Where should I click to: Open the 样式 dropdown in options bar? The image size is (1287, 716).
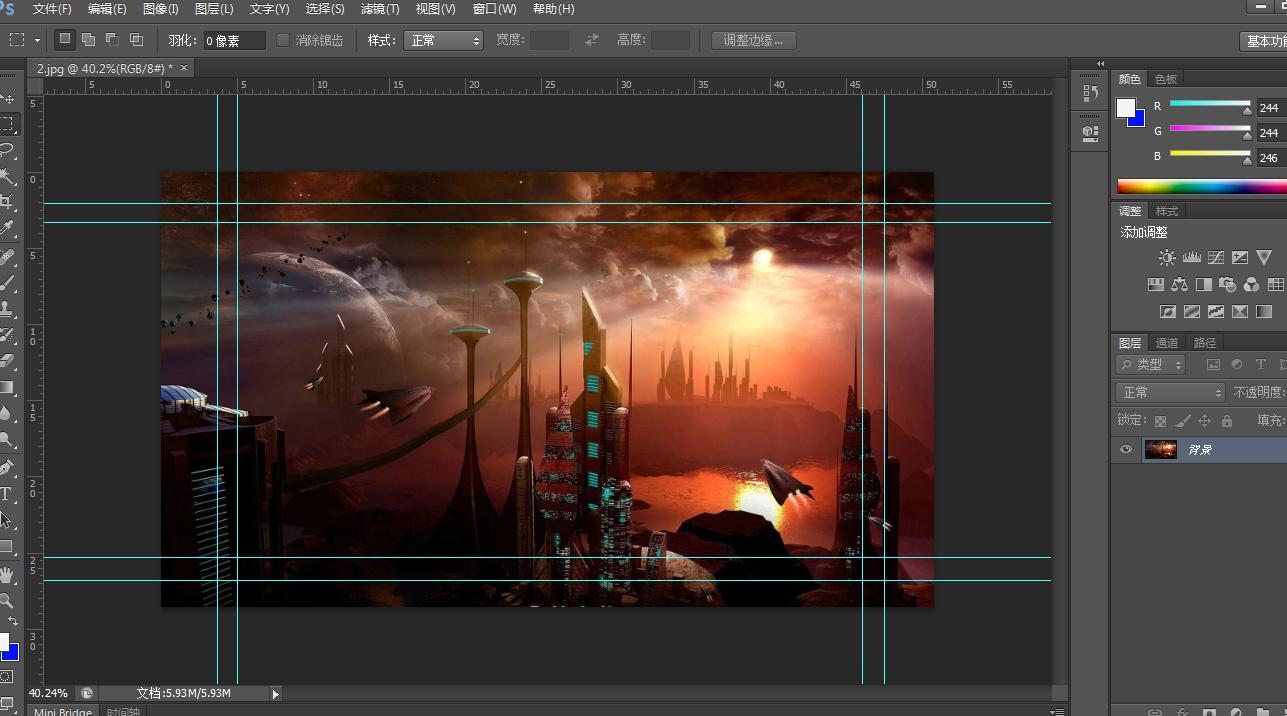tap(443, 41)
